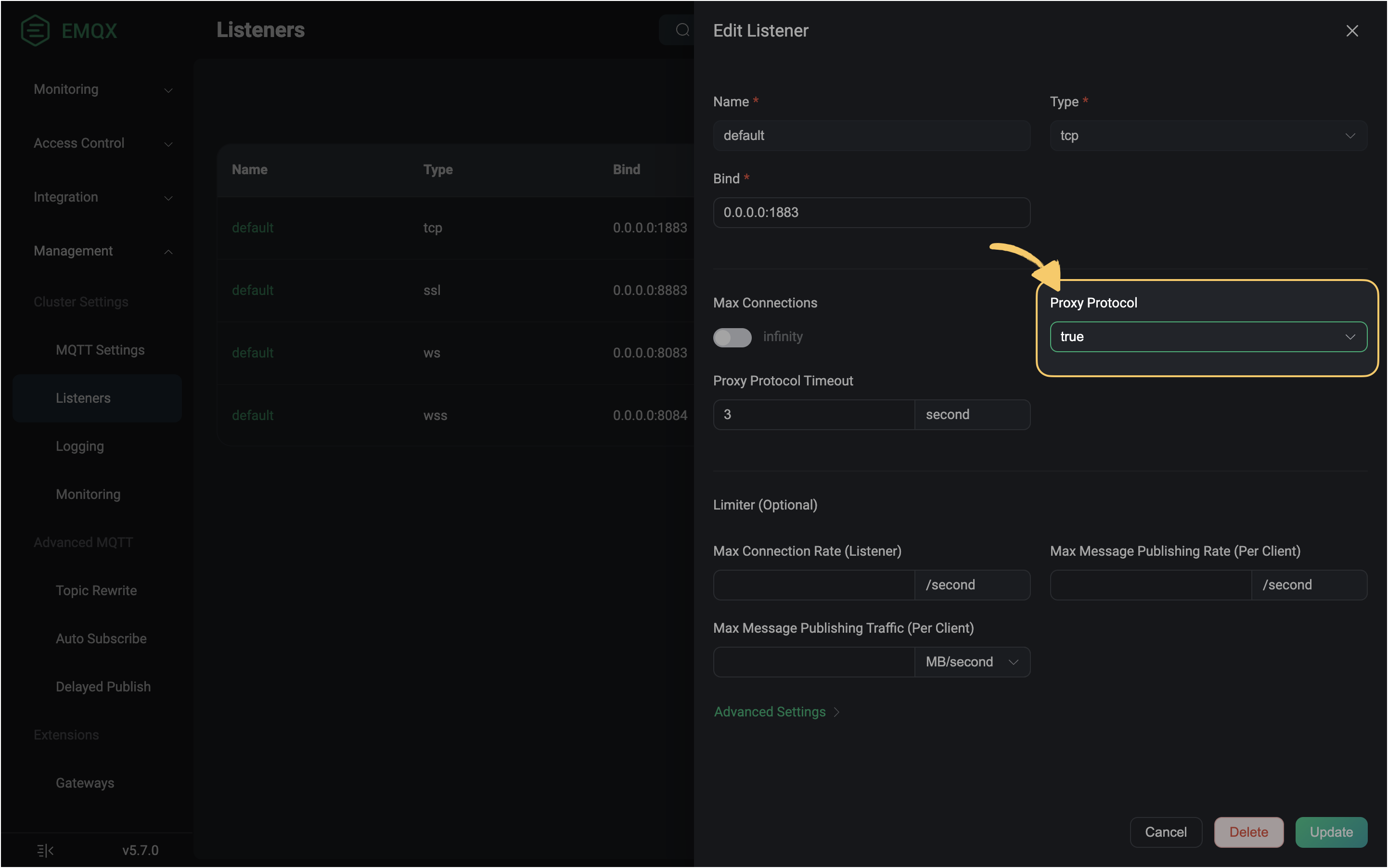
Task: Click the Update button to save changes
Action: tap(1332, 832)
